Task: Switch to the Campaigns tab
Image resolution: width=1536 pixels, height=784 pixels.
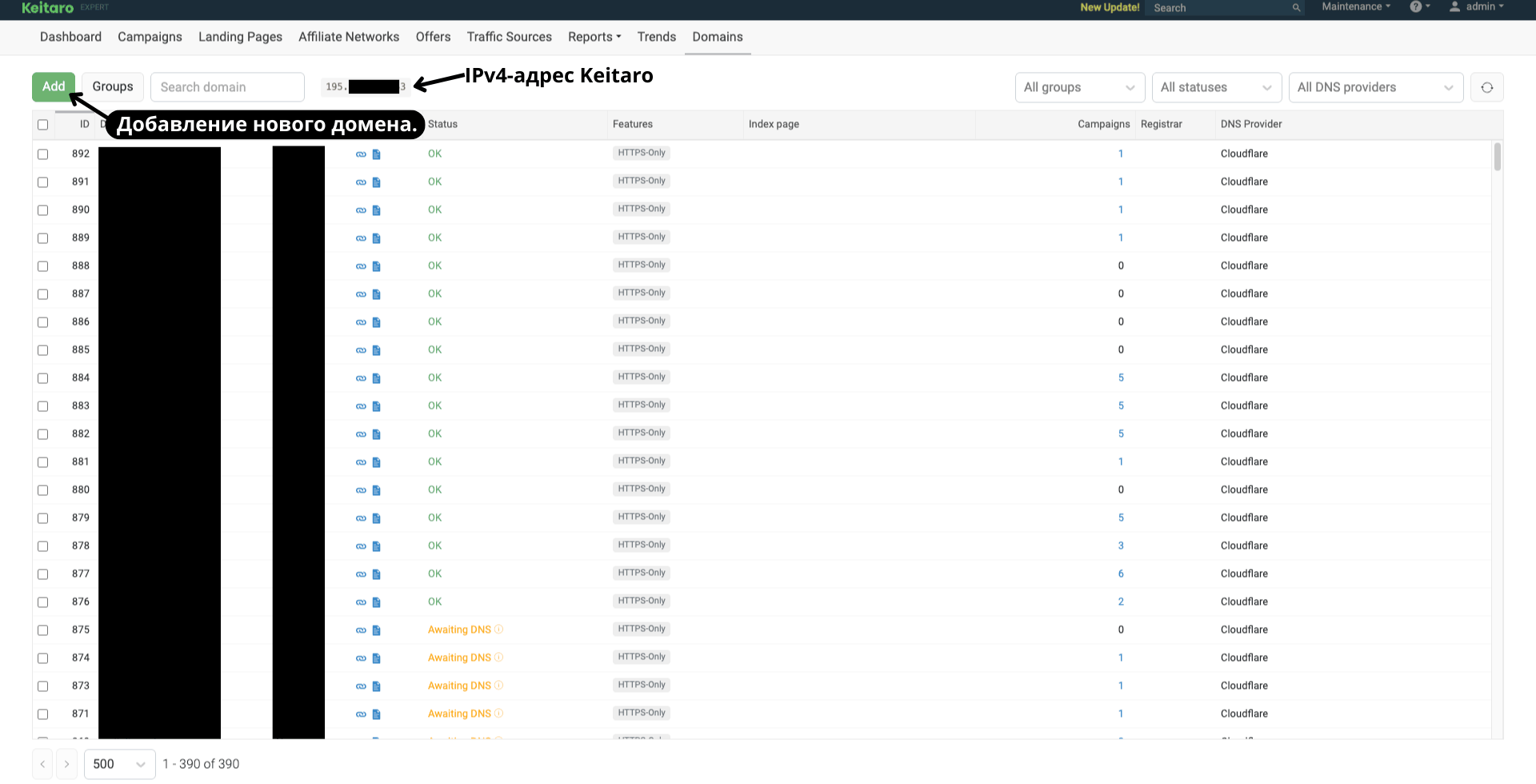Action: click(x=150, y=37)
